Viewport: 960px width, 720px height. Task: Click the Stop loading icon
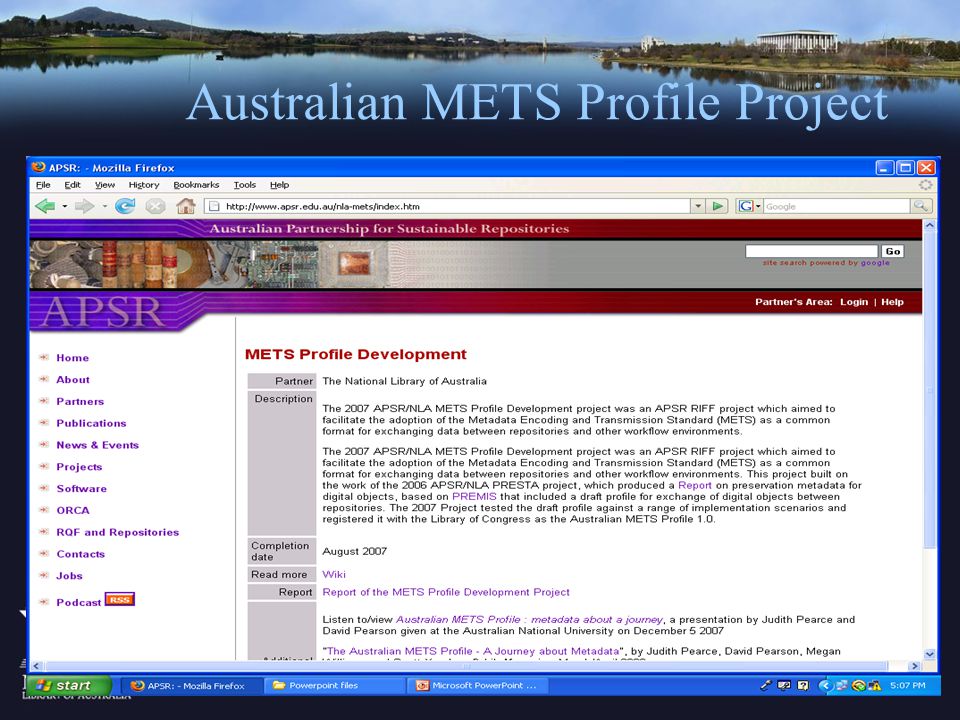[x=156, y=206]
